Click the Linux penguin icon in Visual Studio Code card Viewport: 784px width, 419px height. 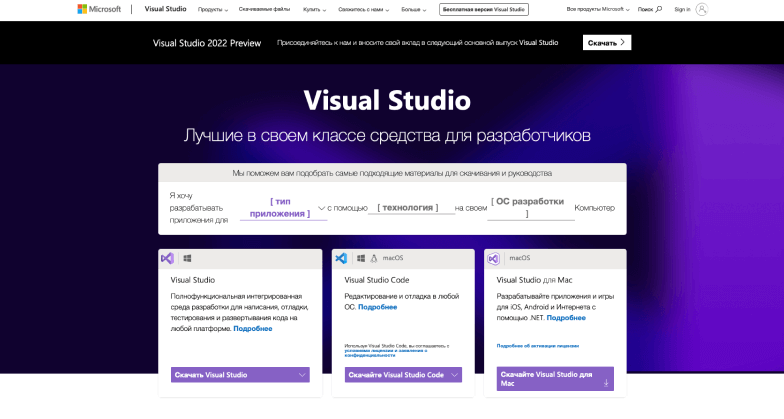[374, 258]
